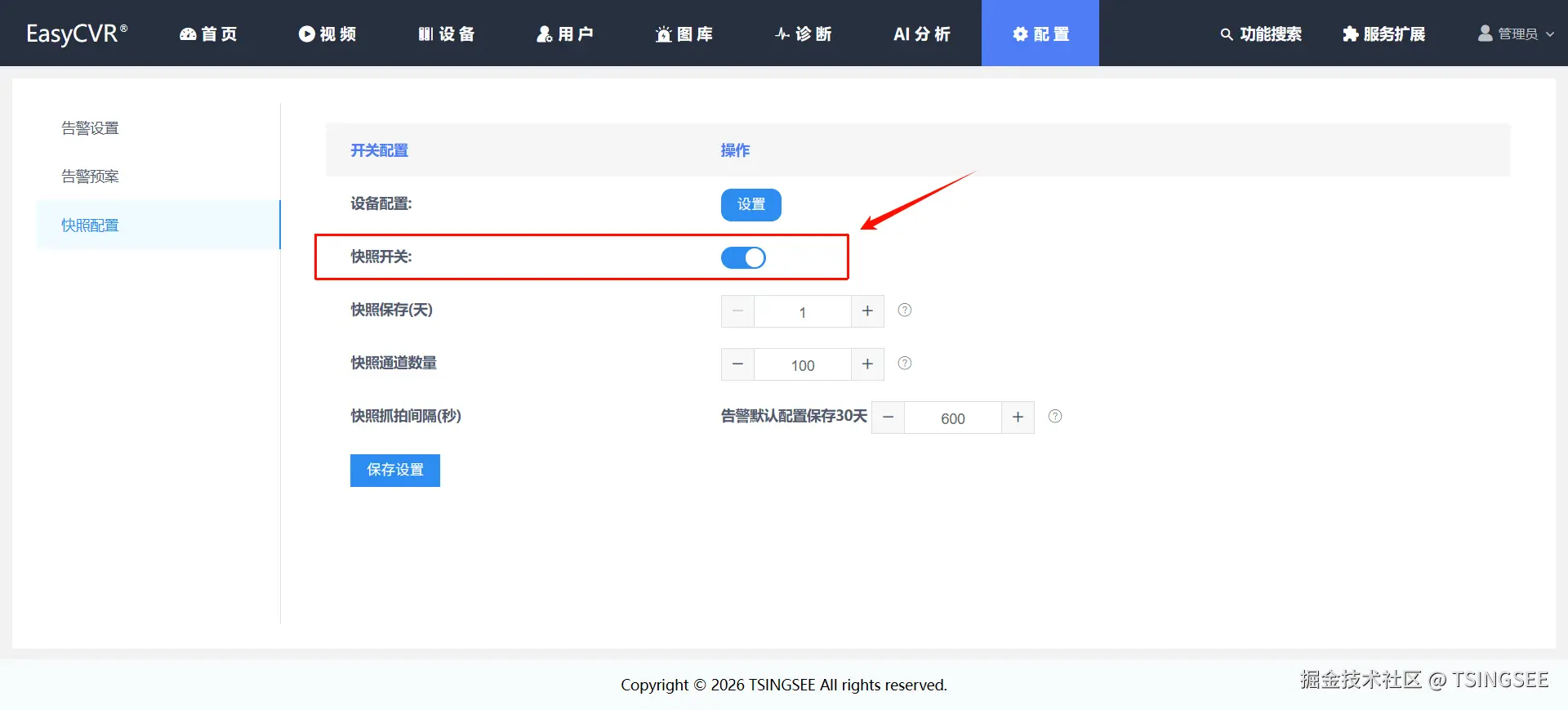
Task: Open the 设备 devices menu
Action: point(446,33)
